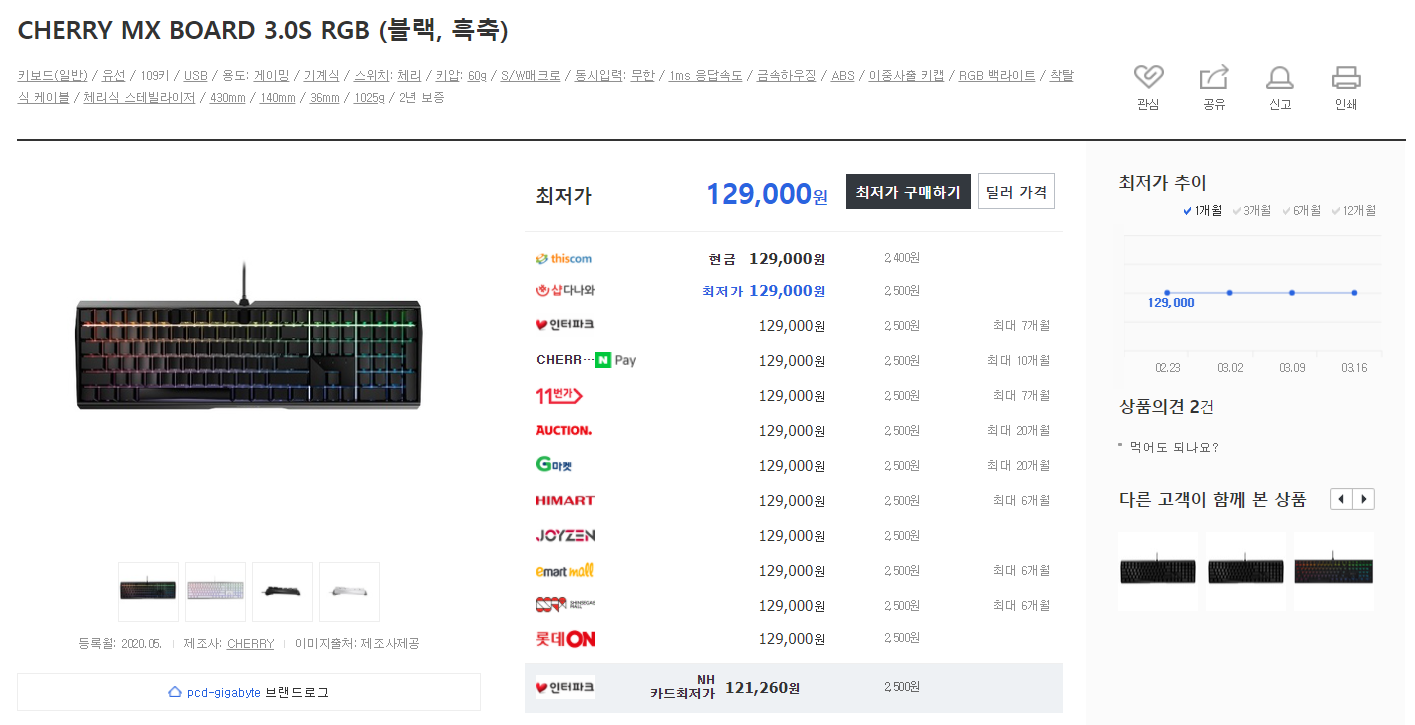Screen dimensions: 1415x725
Task: Click the RGB 백라이트 spec link
Action: 997,75
